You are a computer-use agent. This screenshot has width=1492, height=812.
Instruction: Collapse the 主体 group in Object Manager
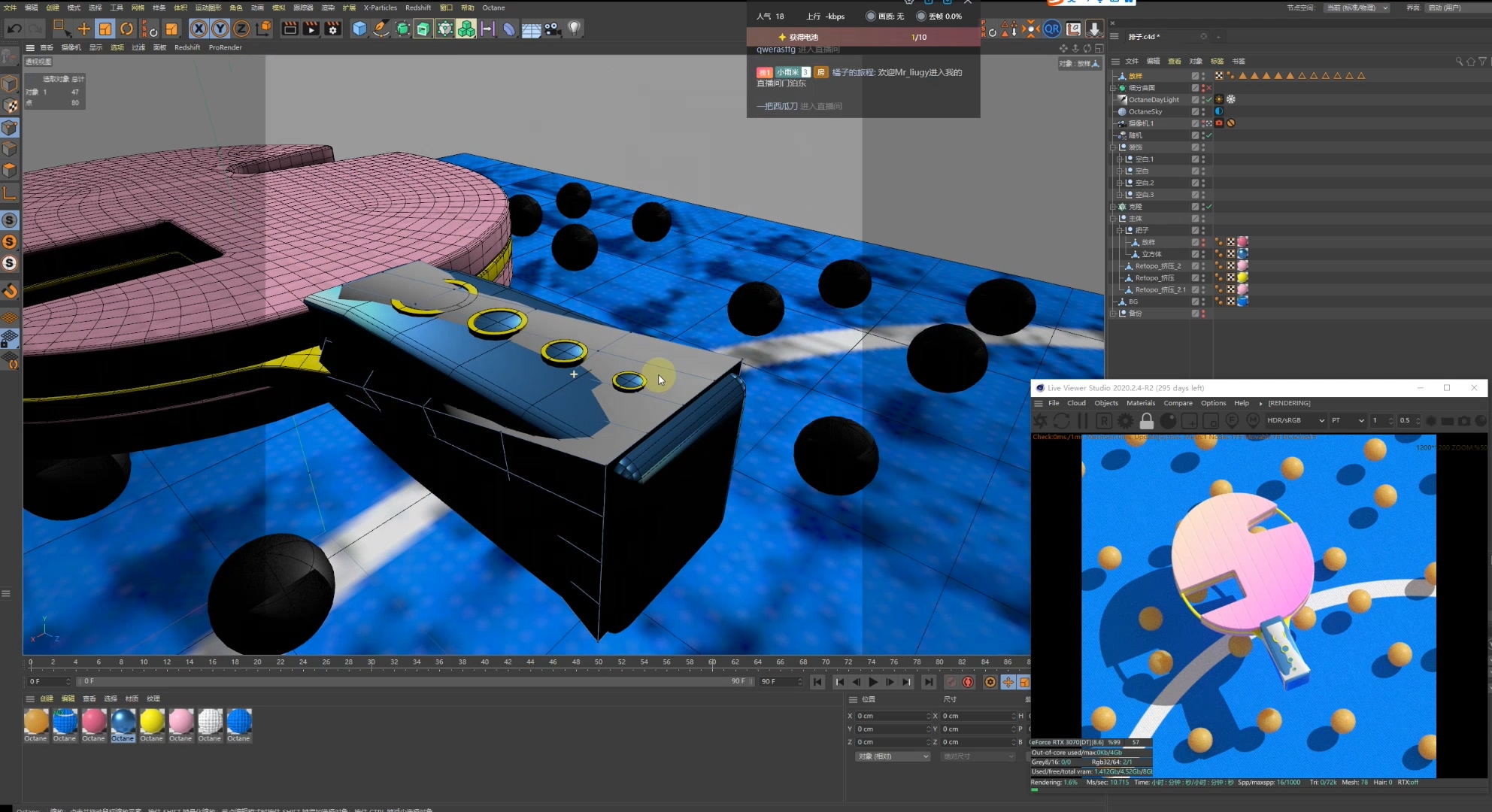1113,219
